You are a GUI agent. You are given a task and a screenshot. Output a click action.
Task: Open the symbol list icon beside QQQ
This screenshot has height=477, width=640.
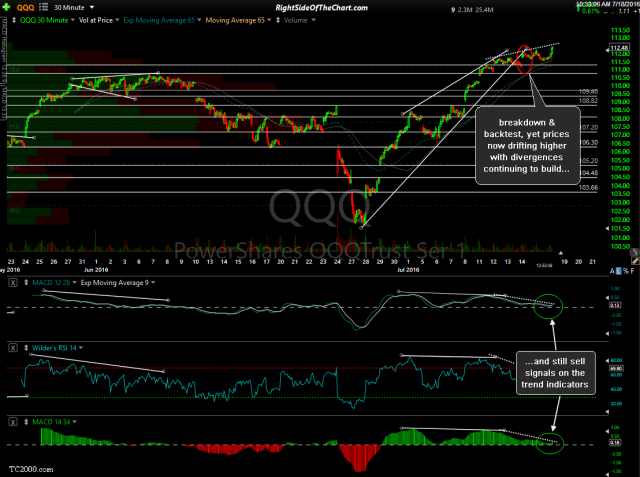point(44,7)
